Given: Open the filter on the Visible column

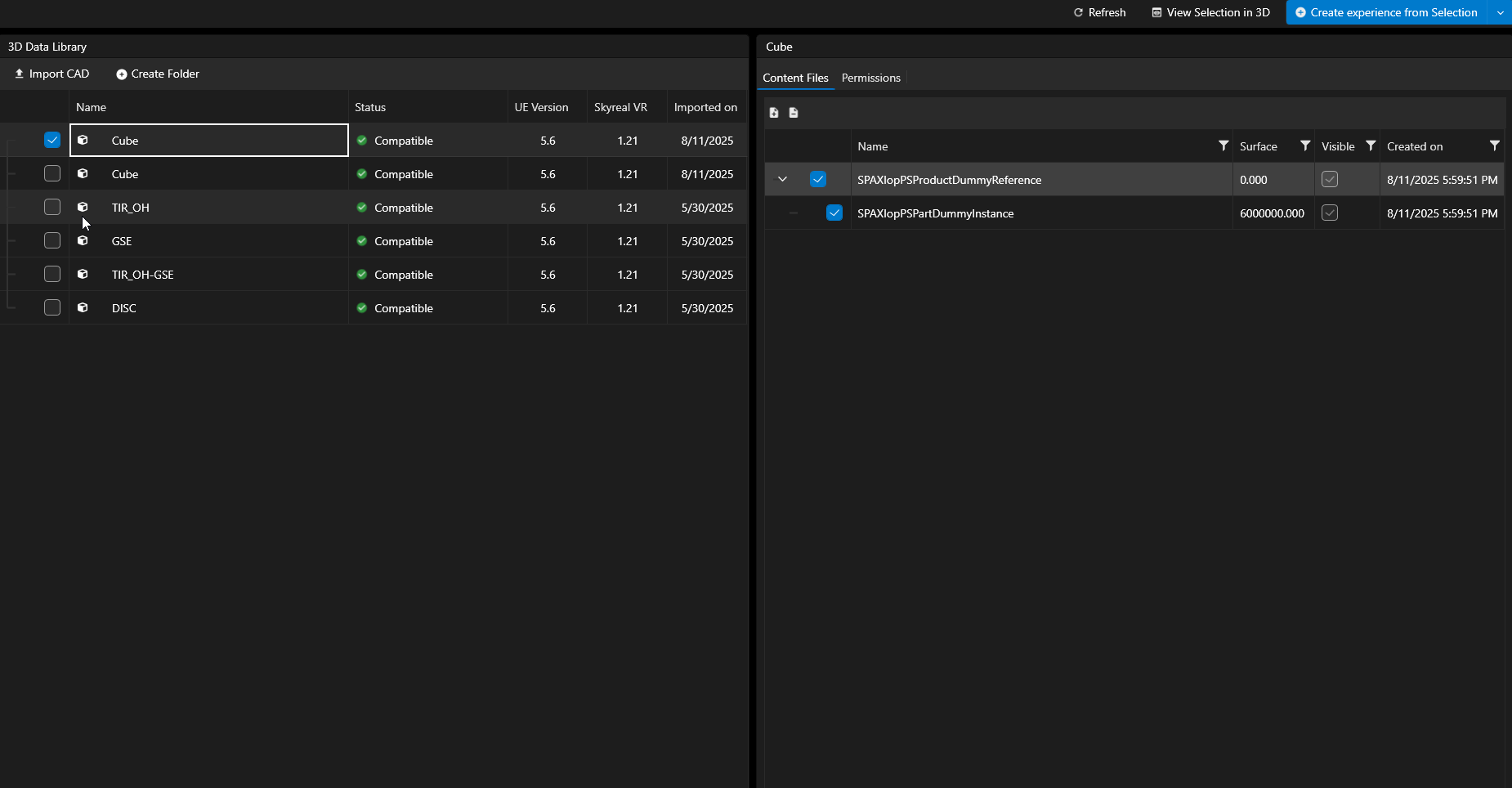Looking at the screenshot, I should pos(1370,146).
